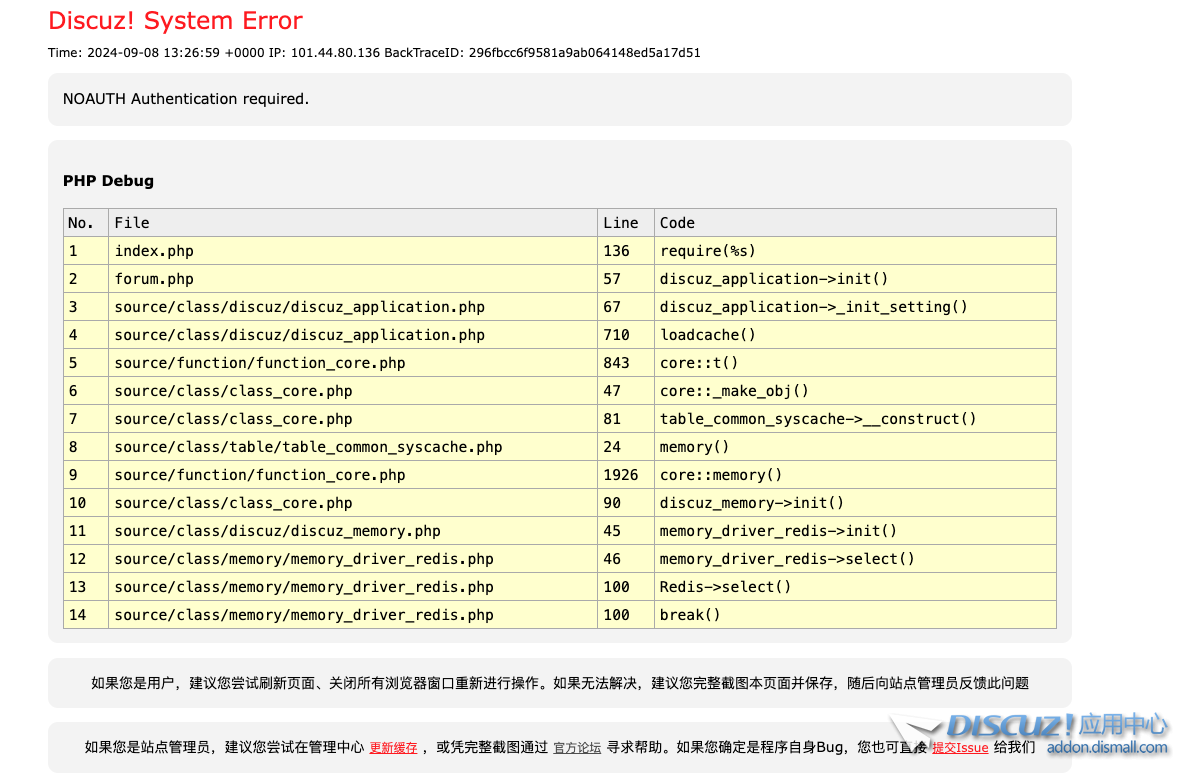This screenshot has width=1186, height=773.
Task: Click the line number 1926 cell
Action: coord(620,475)
